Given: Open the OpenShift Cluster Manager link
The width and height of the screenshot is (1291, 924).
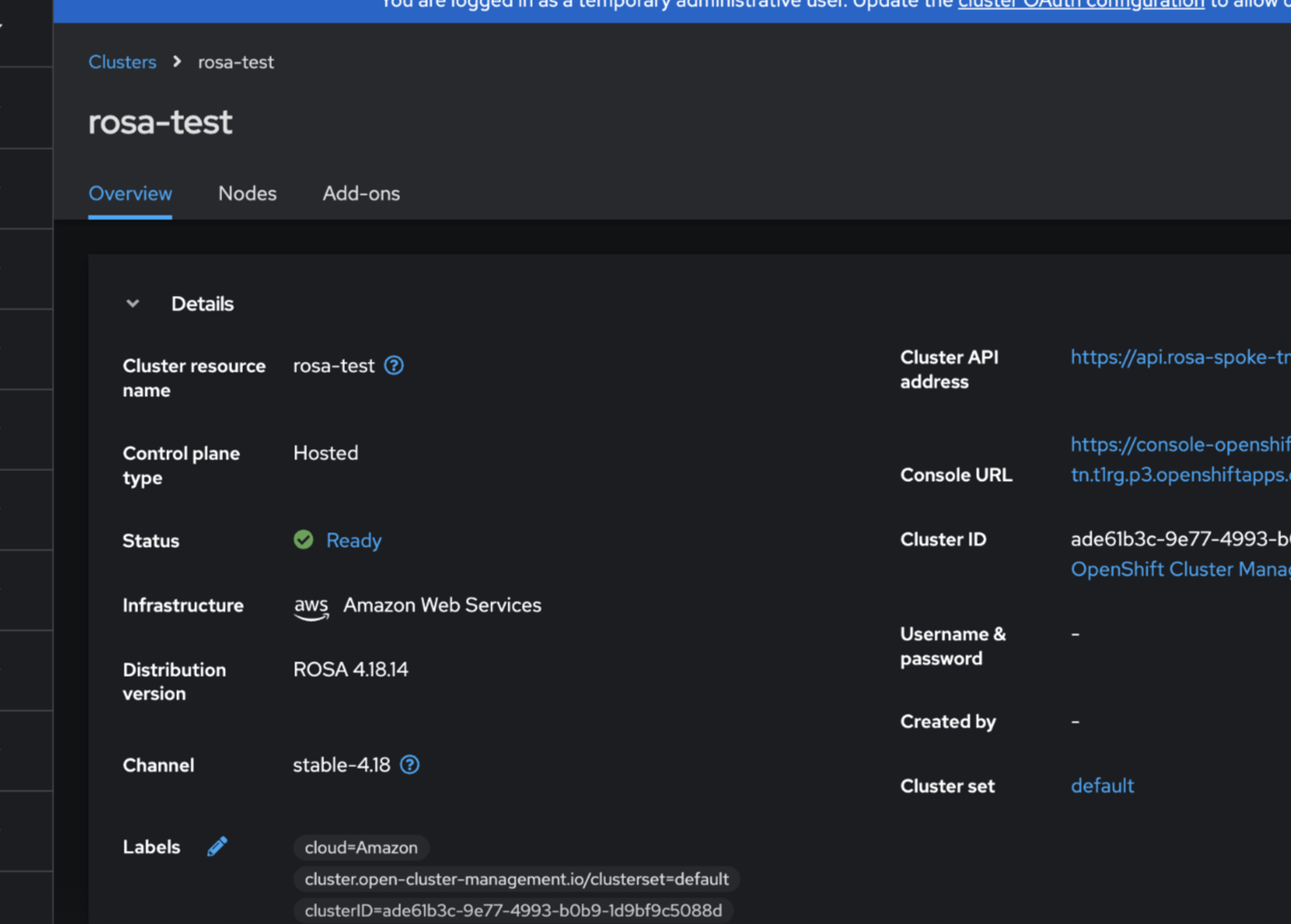Looking at the screenshot, I should point(1180,569).
